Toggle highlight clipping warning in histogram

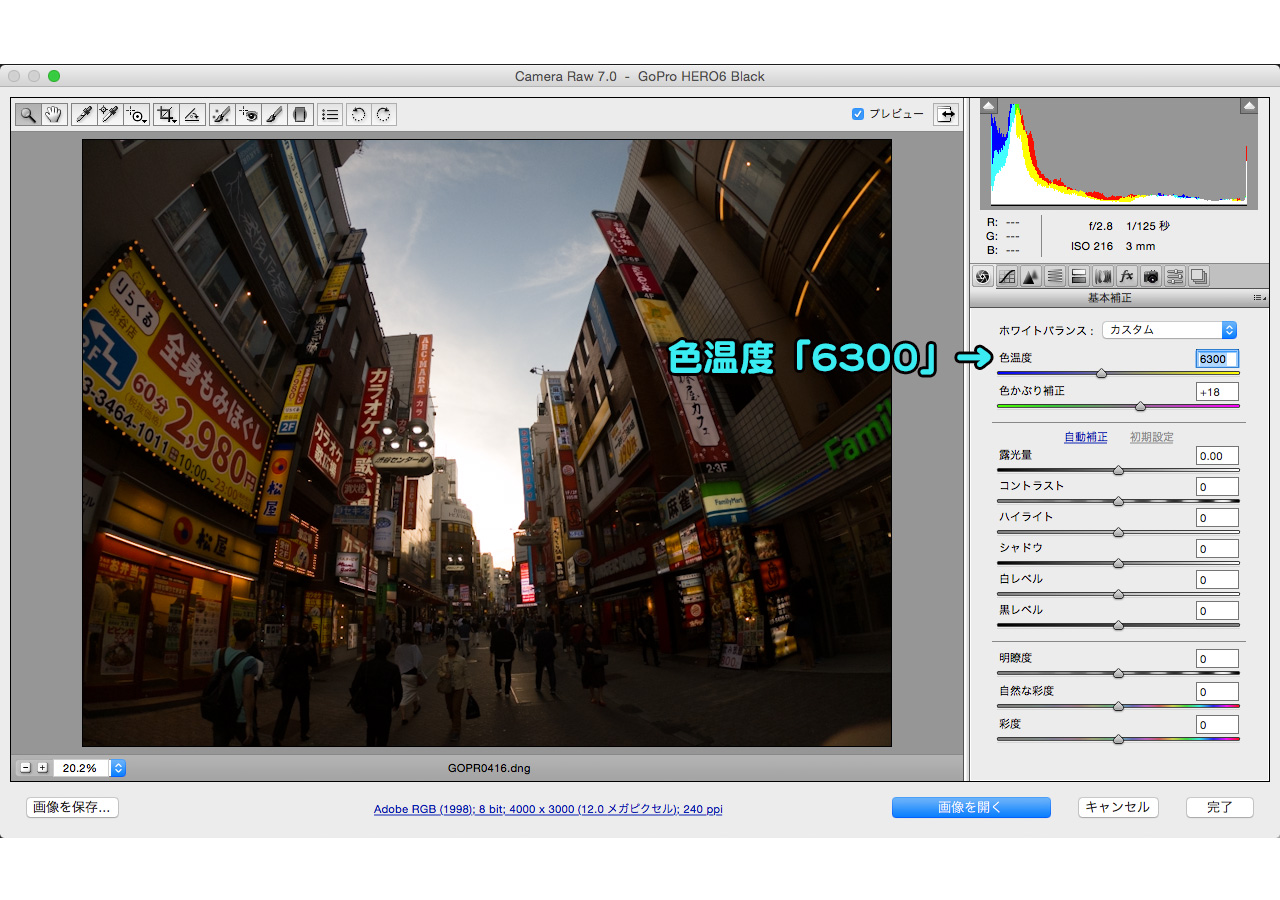pos(1248,106)
